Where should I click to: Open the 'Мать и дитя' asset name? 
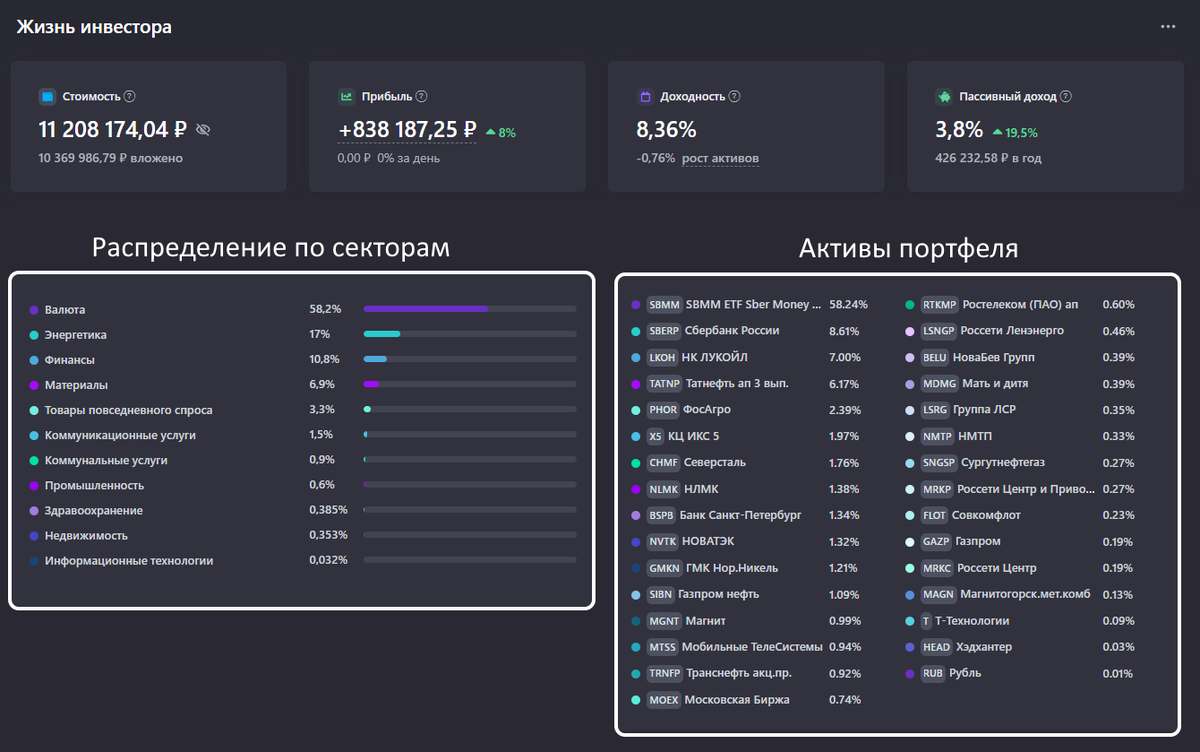coord(995,383)
